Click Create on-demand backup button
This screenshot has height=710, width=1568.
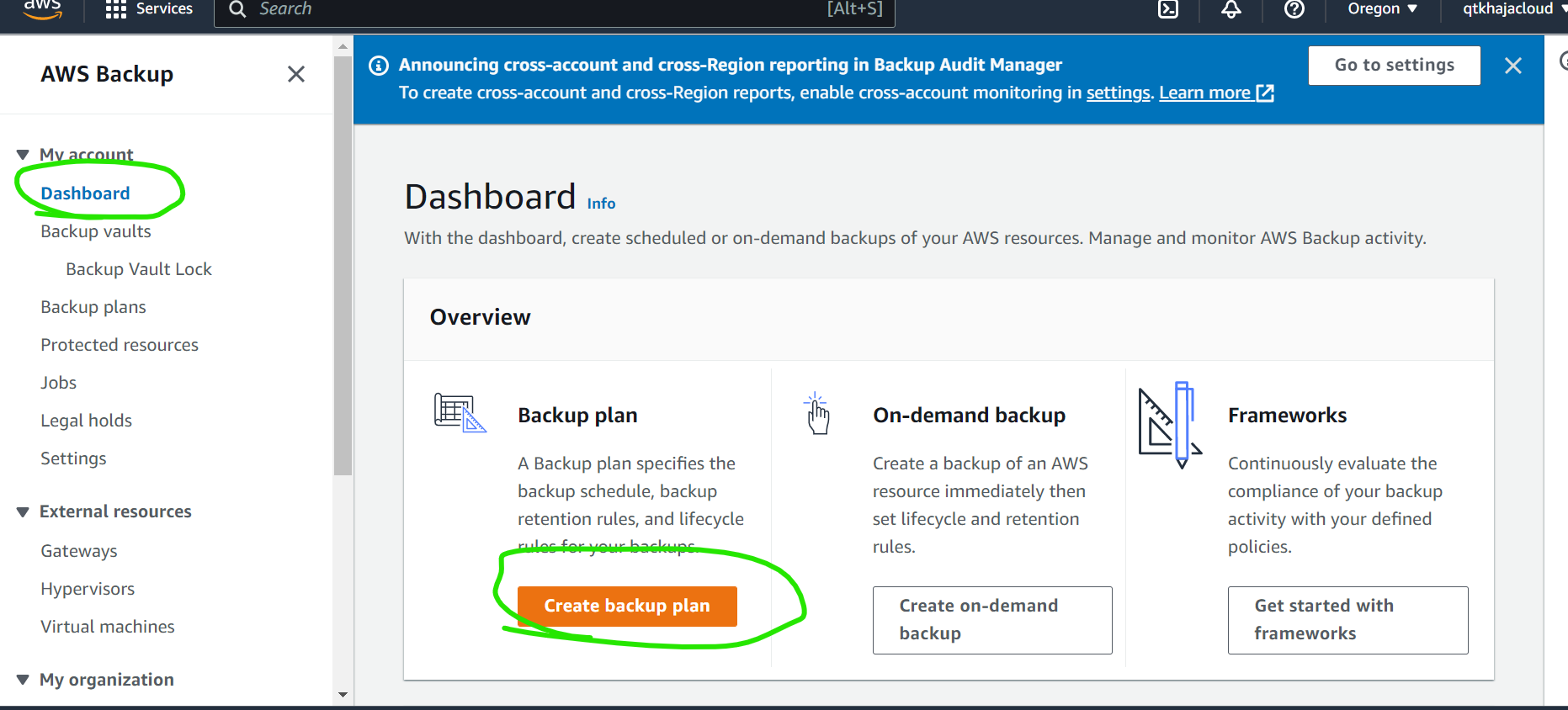992,620
